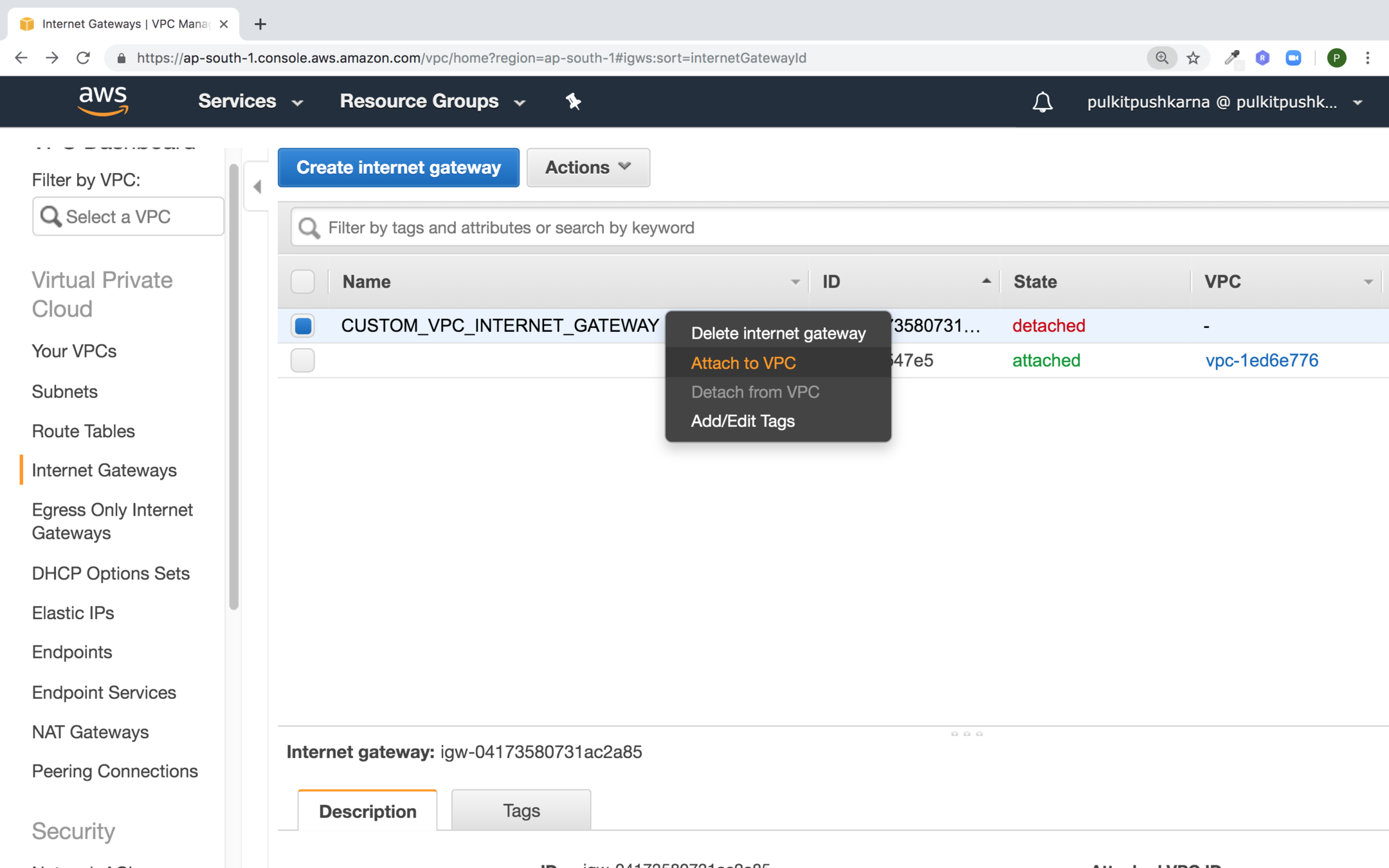The width and height of the screenshot is (1389, 868).
Task: Bookmark the page with the star icon
Action: tap(1194, 58)
